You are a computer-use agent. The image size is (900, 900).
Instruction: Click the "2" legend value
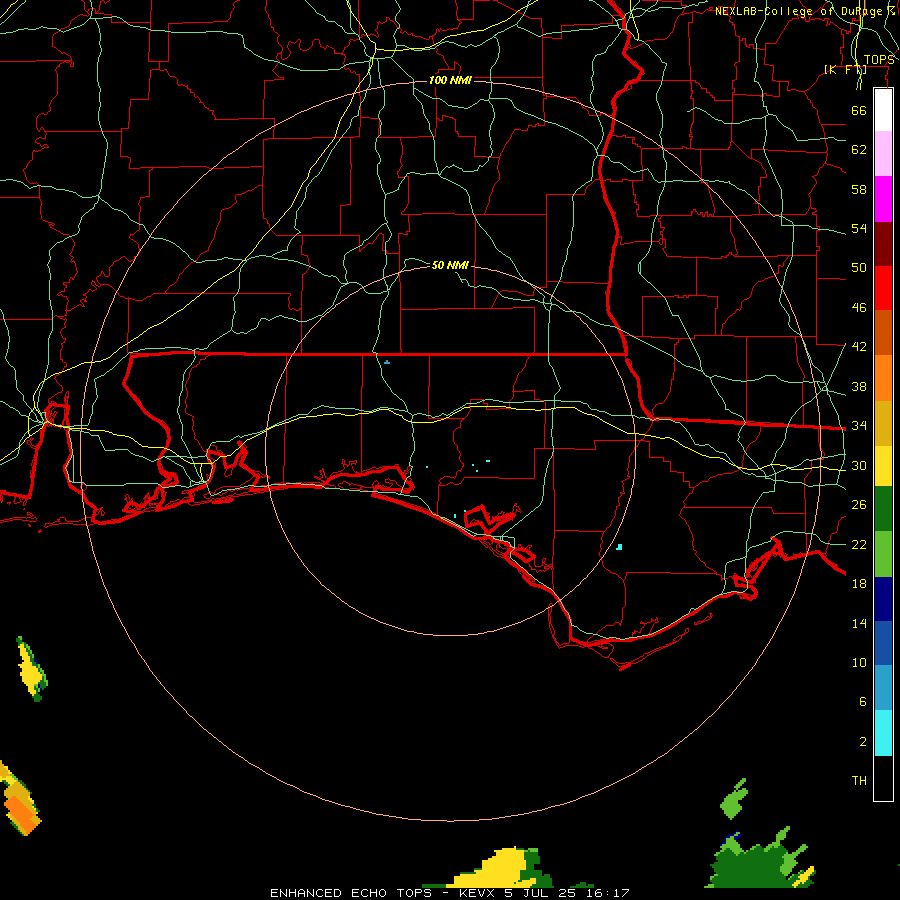point(863,742)
